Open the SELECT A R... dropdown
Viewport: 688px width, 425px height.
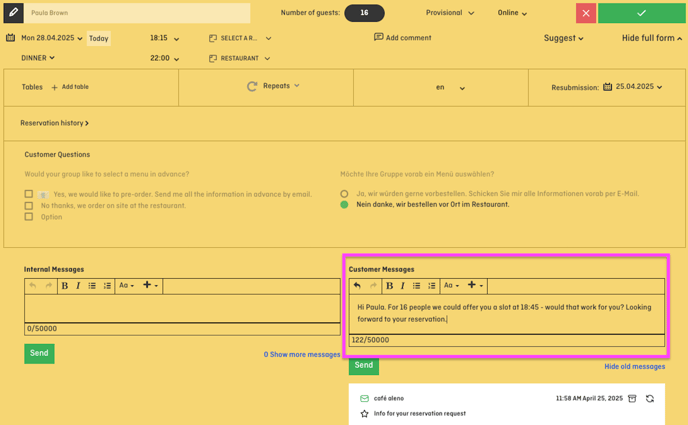(240, 38)
